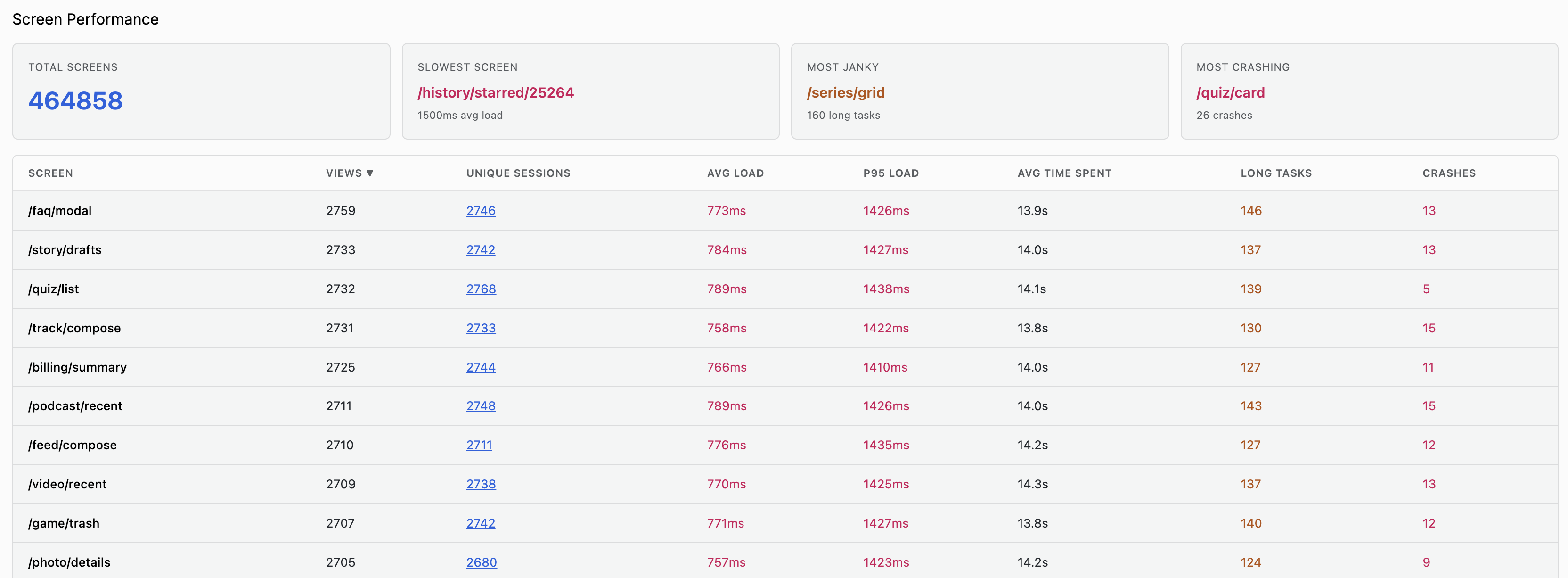Click the 1500ms avg load caption
The height and width of the screenshot is (578, 1568).
[459, 115]
